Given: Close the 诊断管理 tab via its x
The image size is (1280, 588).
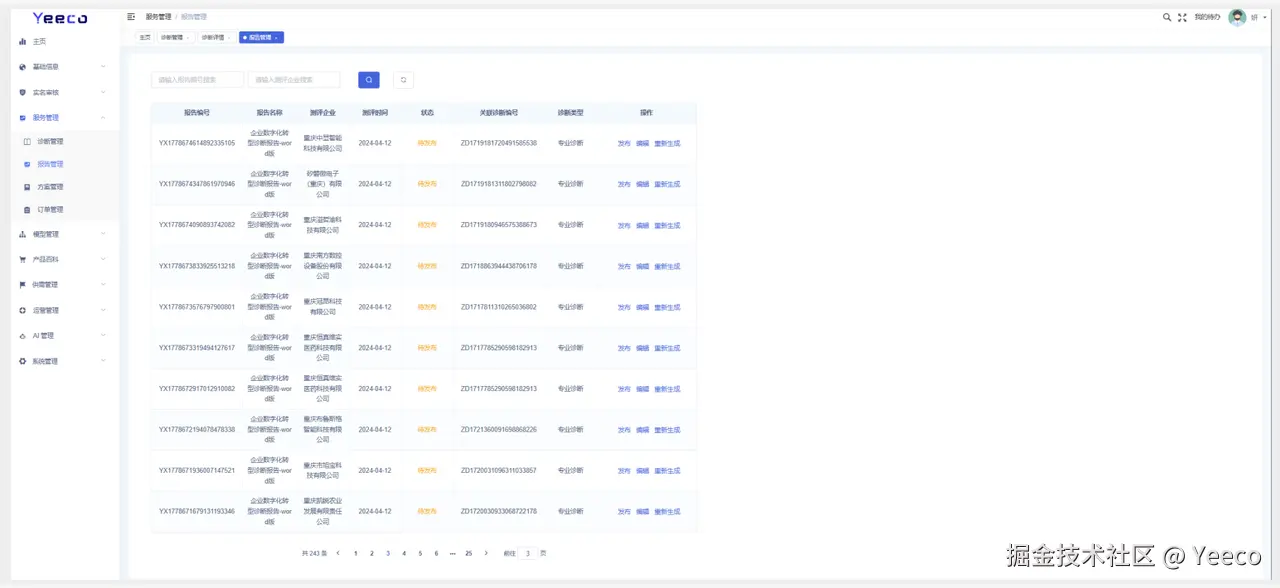Looking at the screenshot, I should (x=189, y=37).
